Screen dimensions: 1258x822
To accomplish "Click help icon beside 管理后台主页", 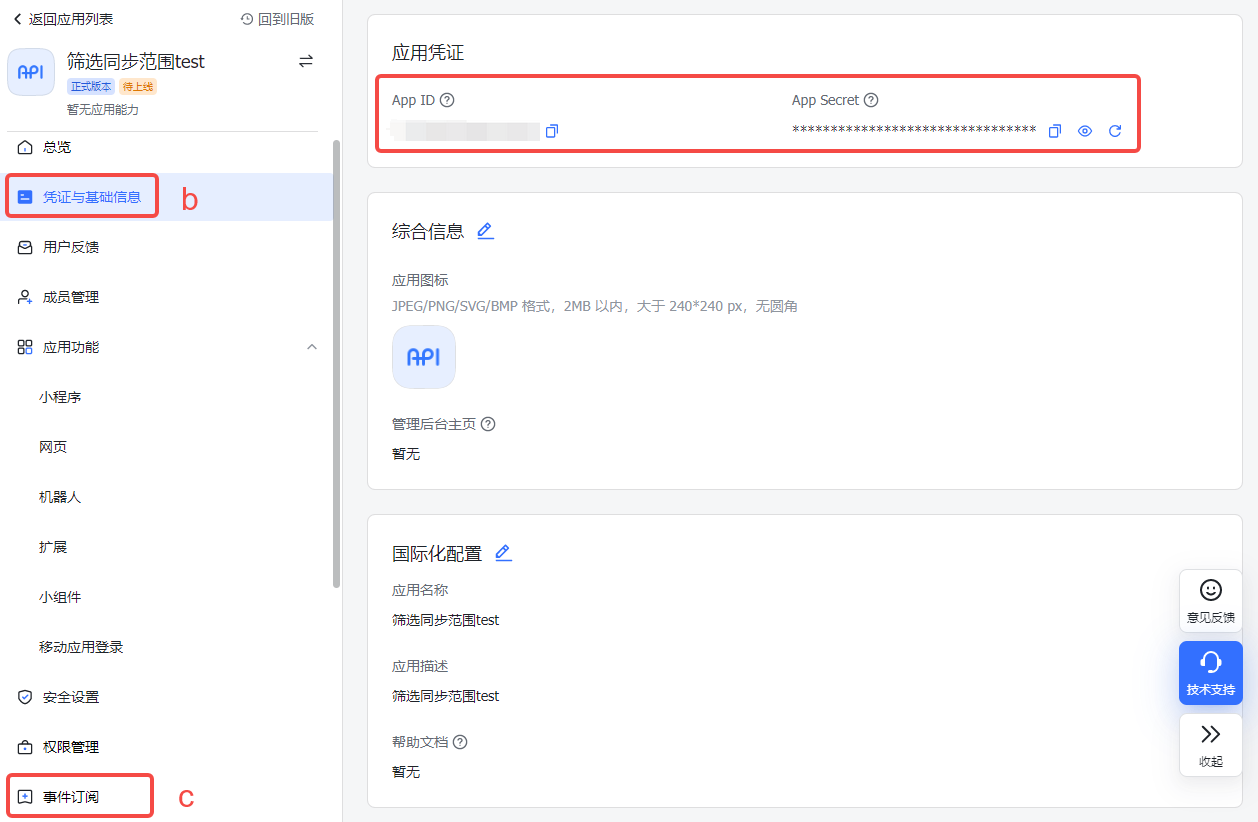I will (488, 424).
